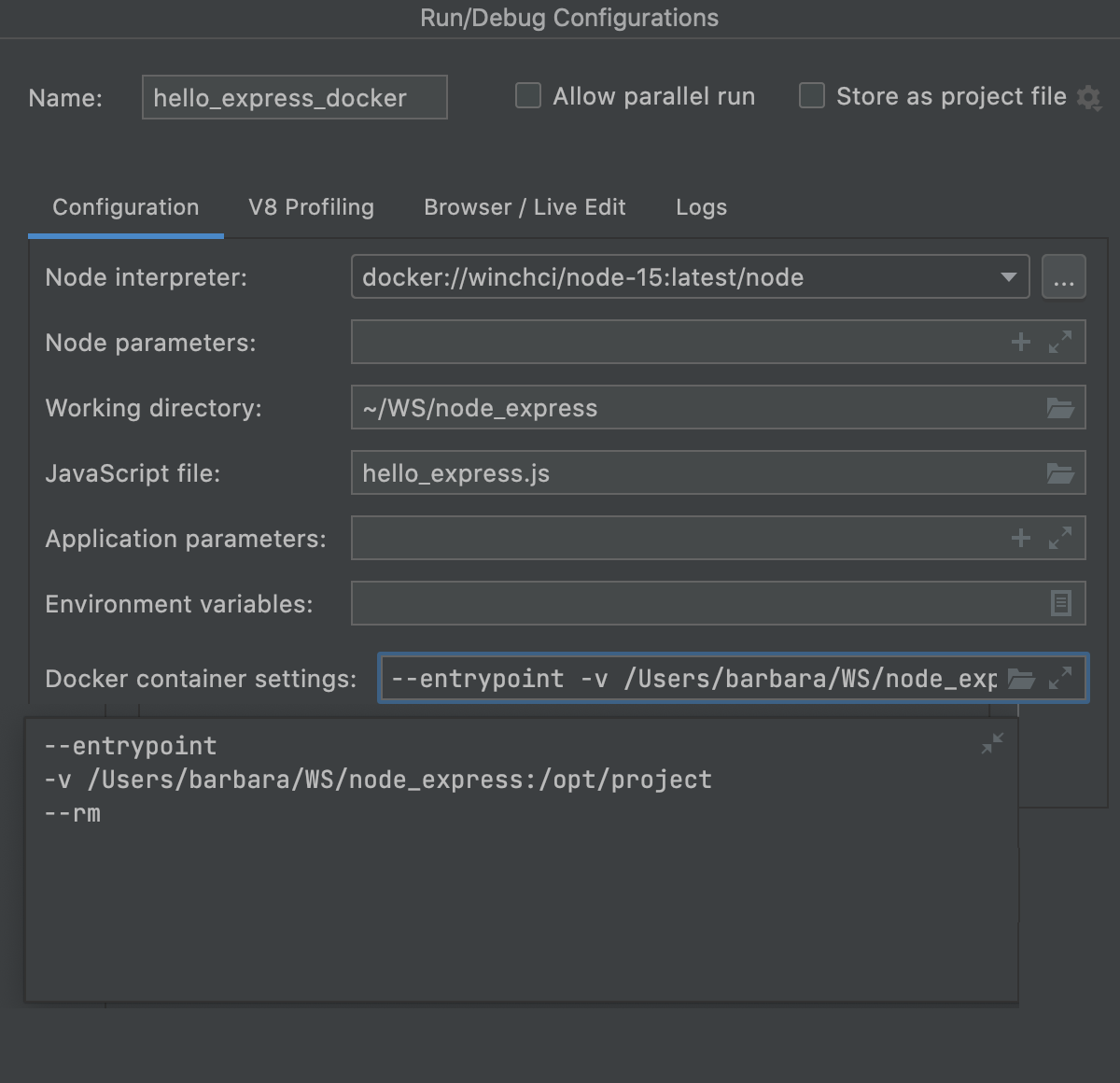The image size is (1120, 1083).
Task: Click the ellipsis button beside Node interpreter
Action: [x=1064, y=276]
